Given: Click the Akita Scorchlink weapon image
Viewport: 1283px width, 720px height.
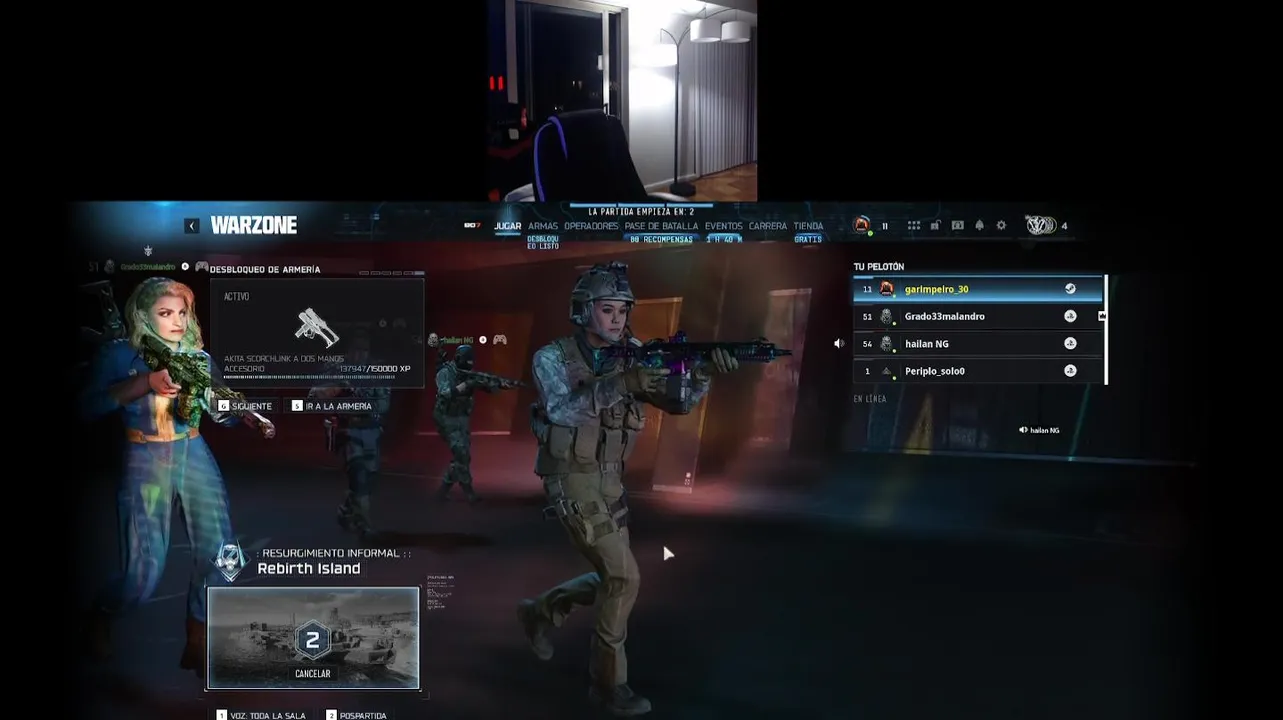Looking at the screenshot, I should coord(316,327).
